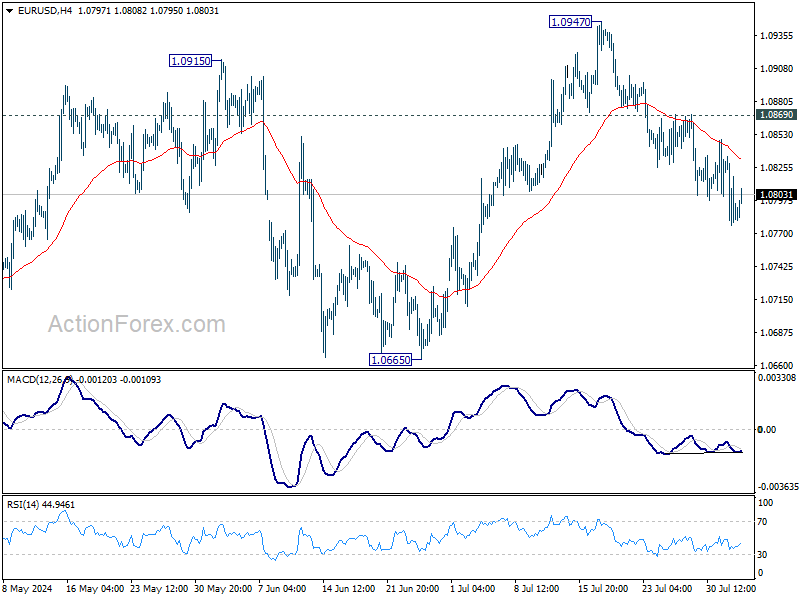Click the 1.08255 price axis value

coord(777,167)
